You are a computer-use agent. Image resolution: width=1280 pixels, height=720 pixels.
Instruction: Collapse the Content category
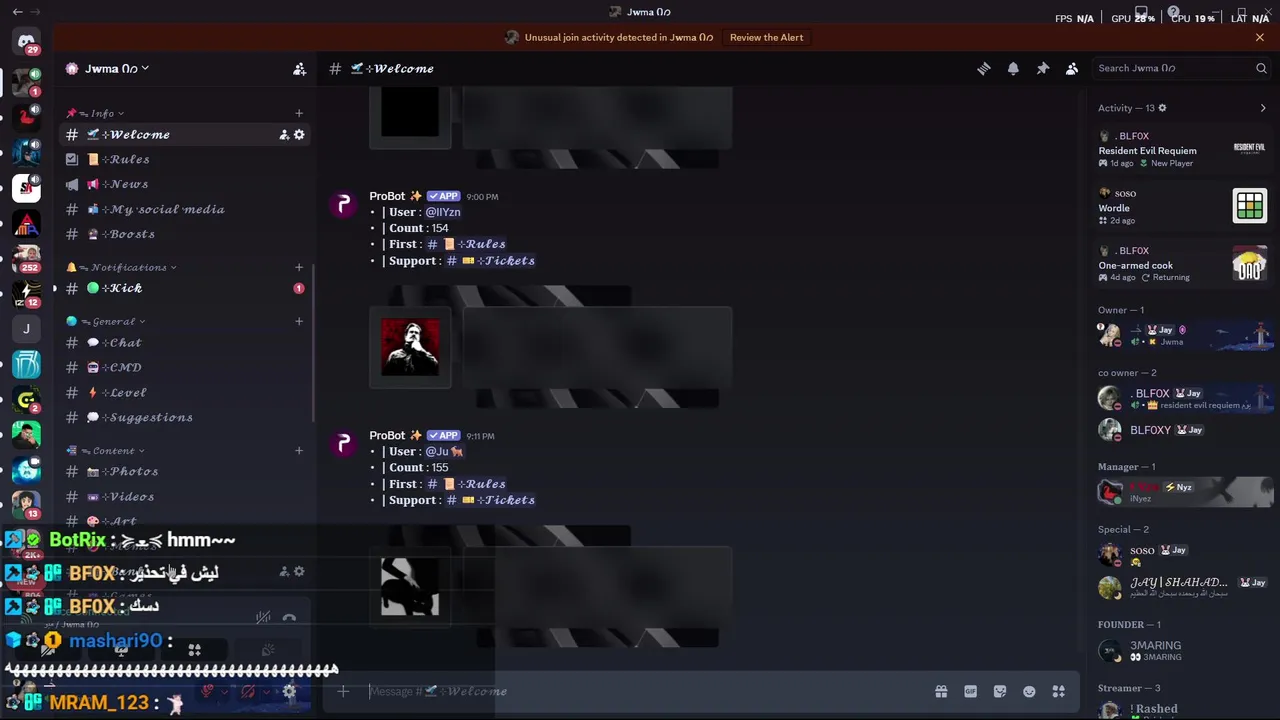106,450
